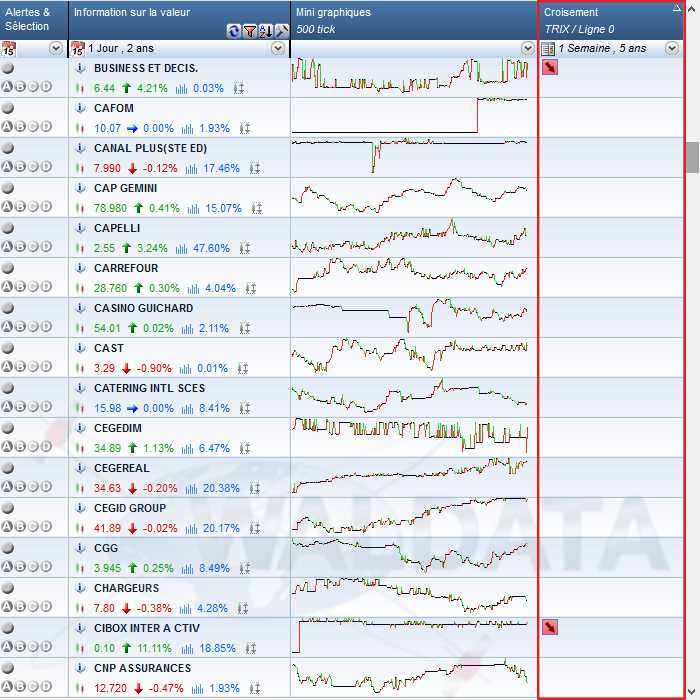Click CAST price 3.29
700x700 pixels.
(x=104, y=368)
